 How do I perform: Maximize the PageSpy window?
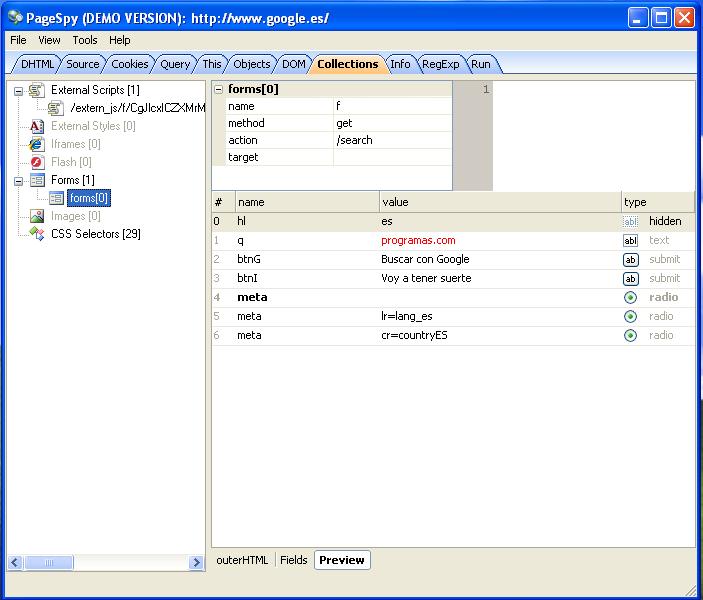pyautogui.click(x=661, y=18)
